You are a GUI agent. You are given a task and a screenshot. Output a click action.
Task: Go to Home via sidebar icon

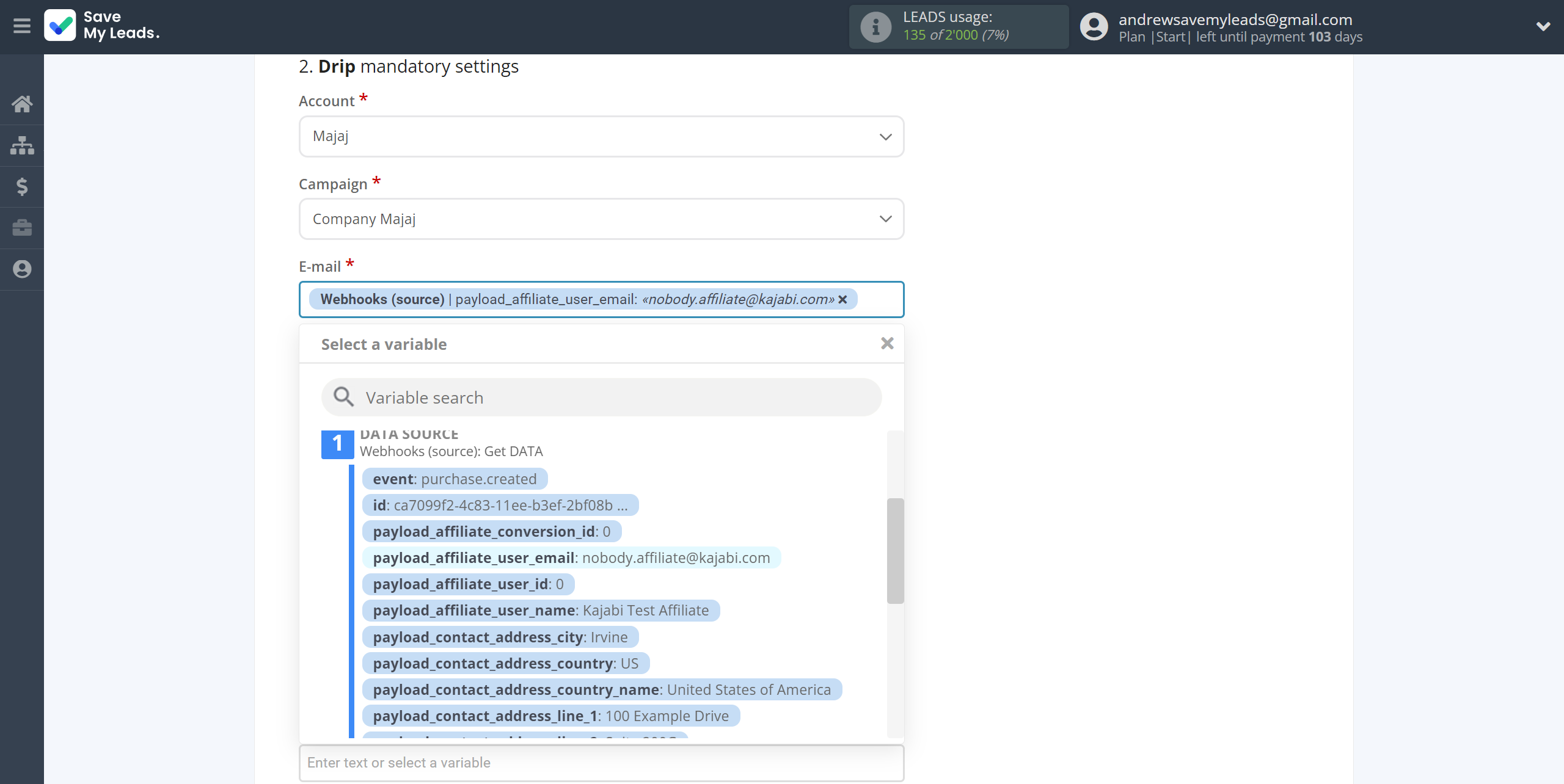click(22, 104)
